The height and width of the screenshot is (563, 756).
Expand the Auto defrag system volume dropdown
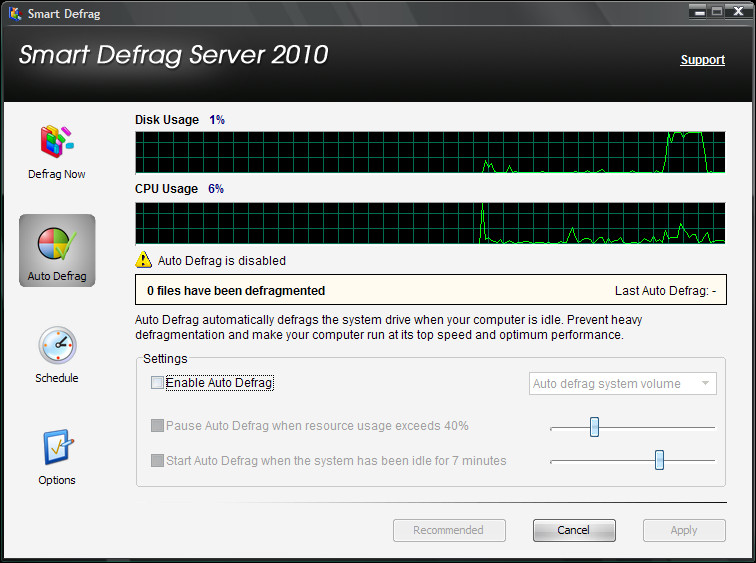point(622,384)
